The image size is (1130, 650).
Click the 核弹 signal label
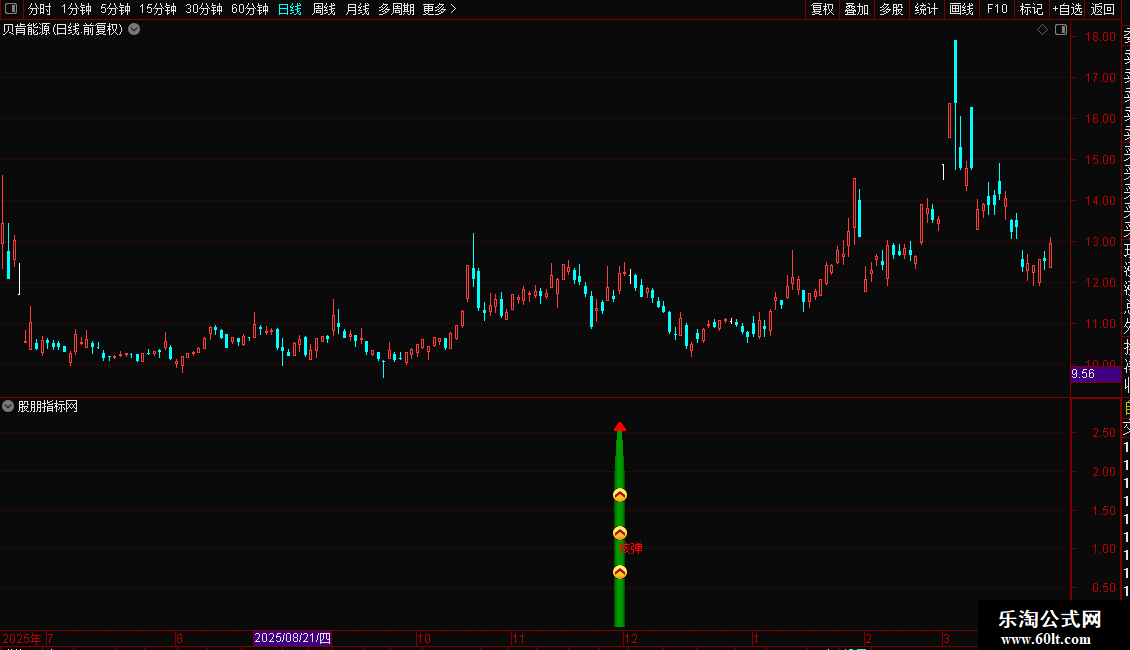[x=631, y=548]
